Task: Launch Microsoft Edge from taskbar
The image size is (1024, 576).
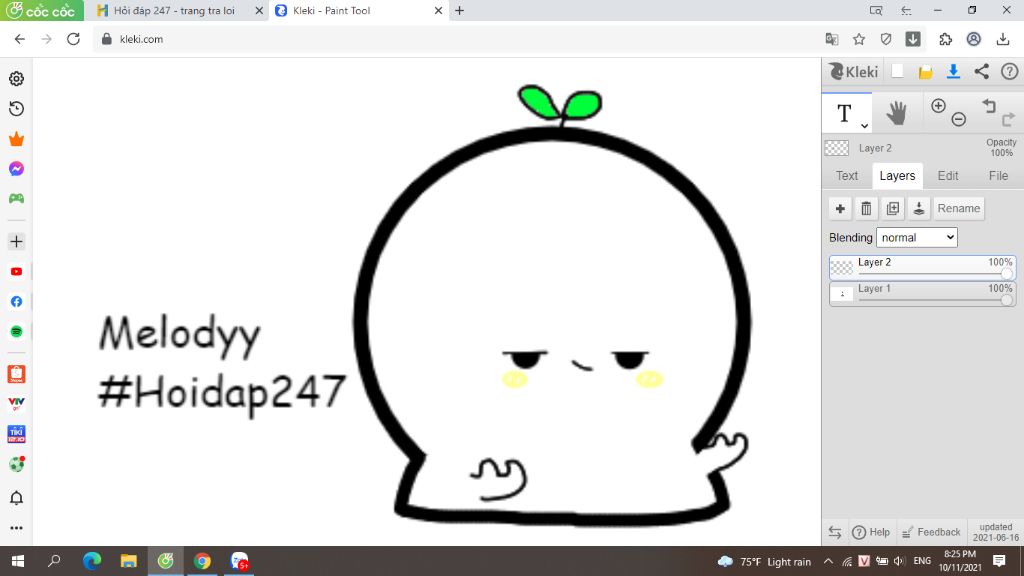Action: coord(92,561)
